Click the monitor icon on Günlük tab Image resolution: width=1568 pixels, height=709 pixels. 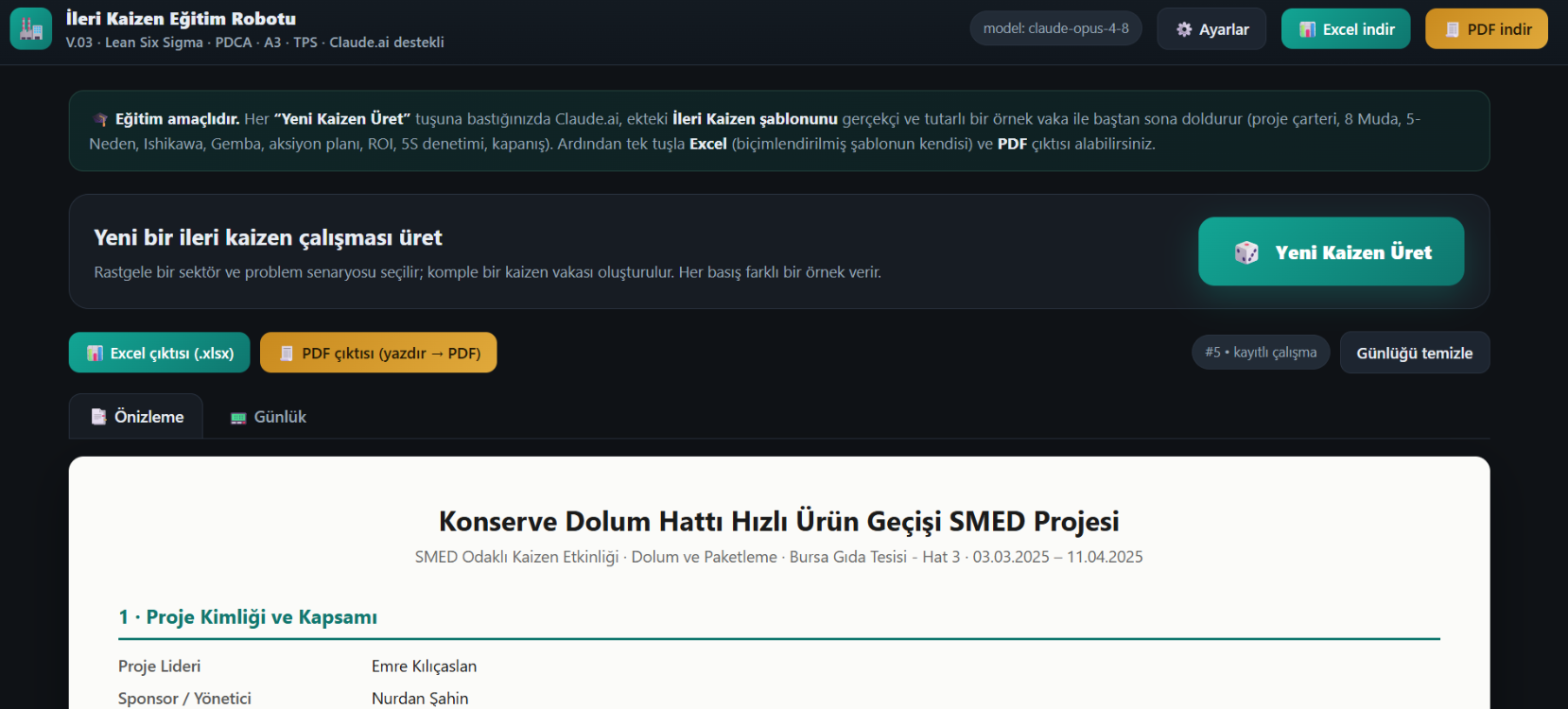[238, 417]
